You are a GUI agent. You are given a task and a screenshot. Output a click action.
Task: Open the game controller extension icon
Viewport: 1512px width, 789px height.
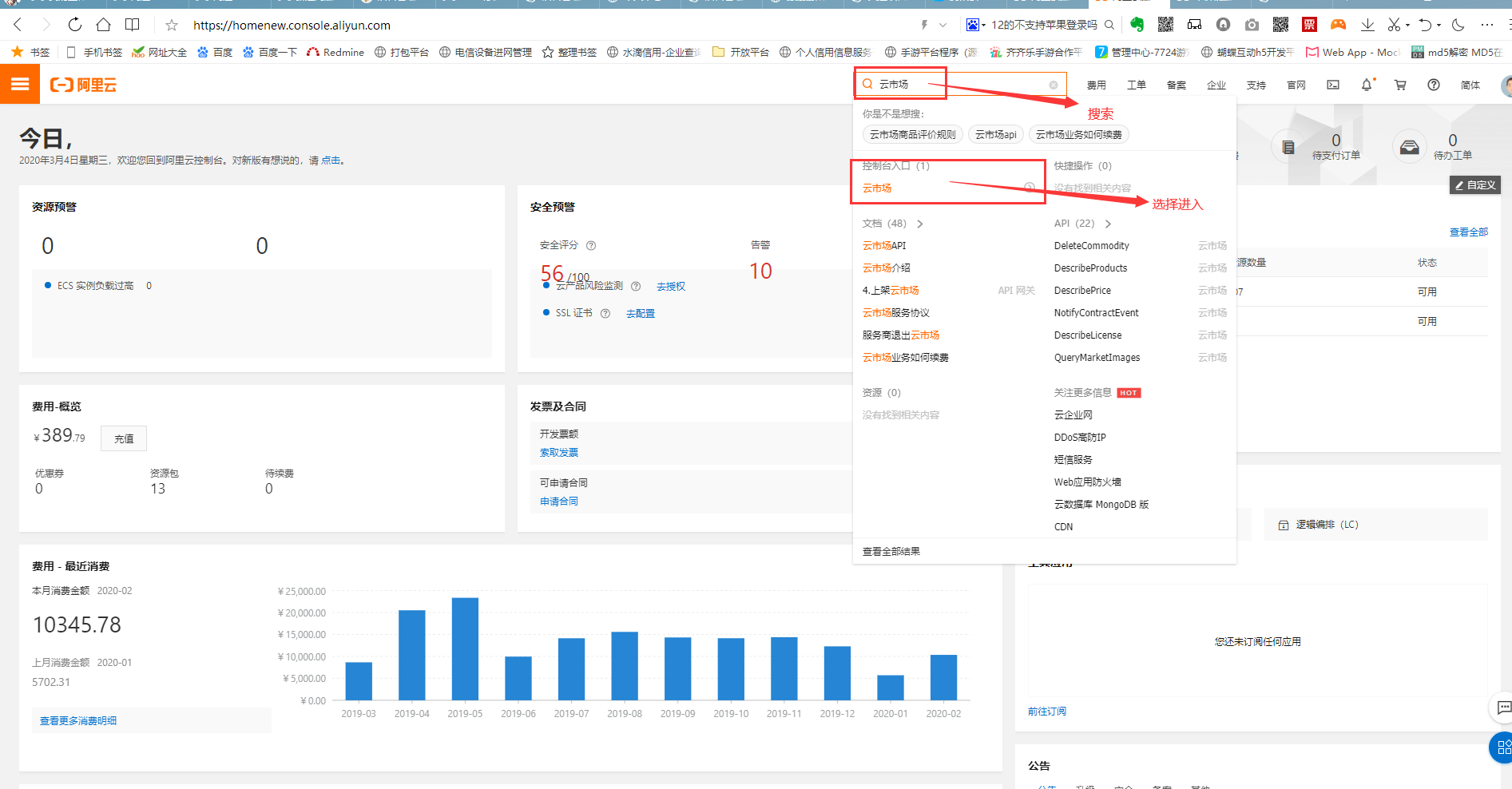1338,25
